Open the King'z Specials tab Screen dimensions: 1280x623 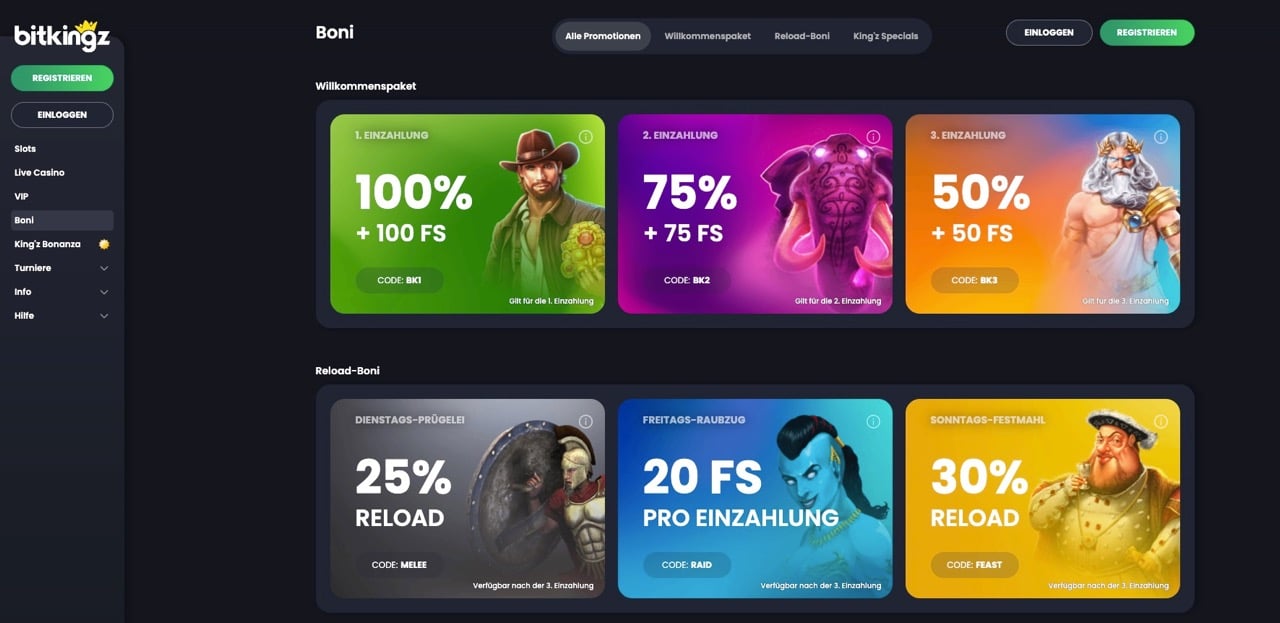pos(885,36)
